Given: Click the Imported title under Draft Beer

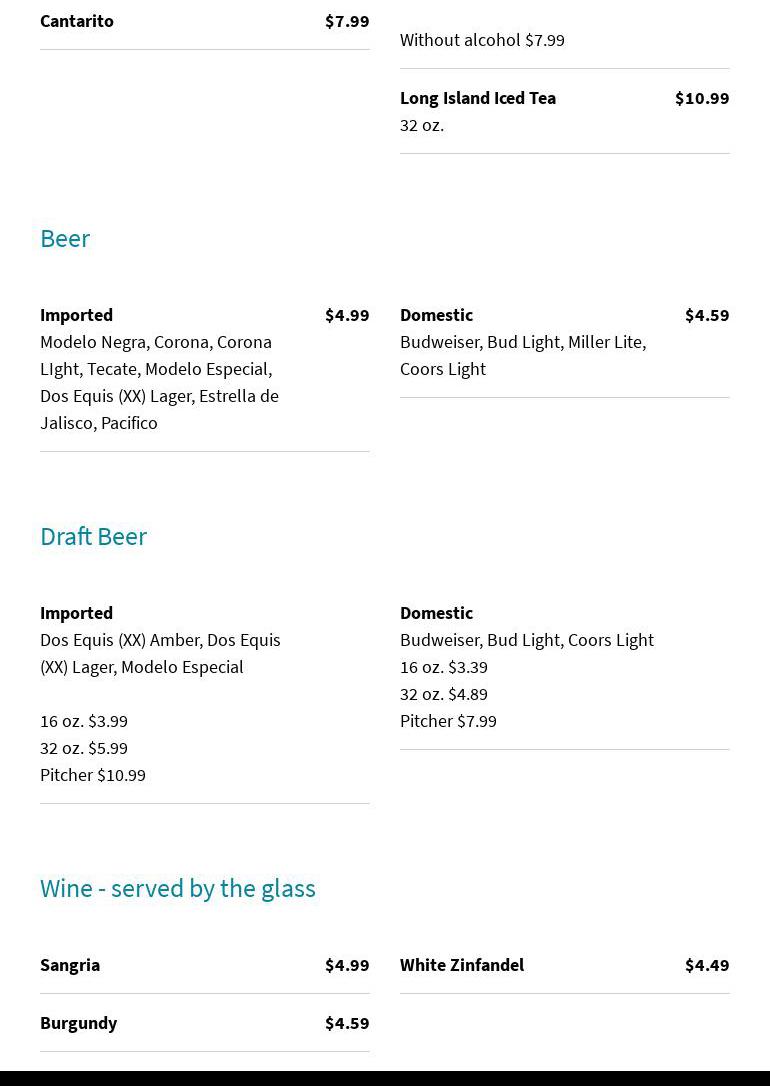Looking at the screenshot, I should [76, 613].
